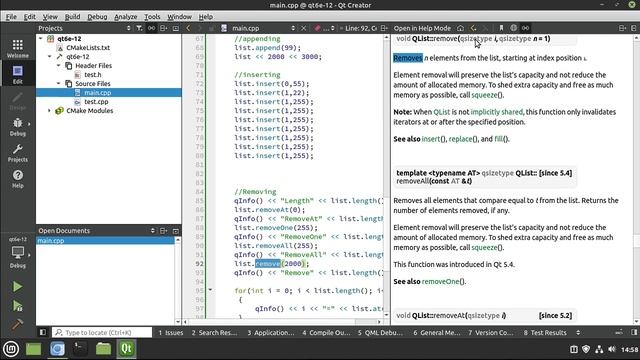The image size is (640, 360).
Task: Go back in editor navigation history
Action: point(188,28)
